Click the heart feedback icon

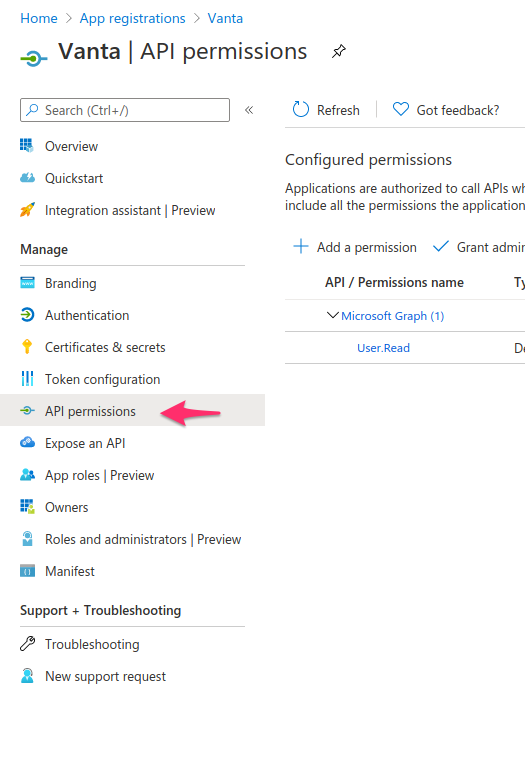click(x=401, y=109)
